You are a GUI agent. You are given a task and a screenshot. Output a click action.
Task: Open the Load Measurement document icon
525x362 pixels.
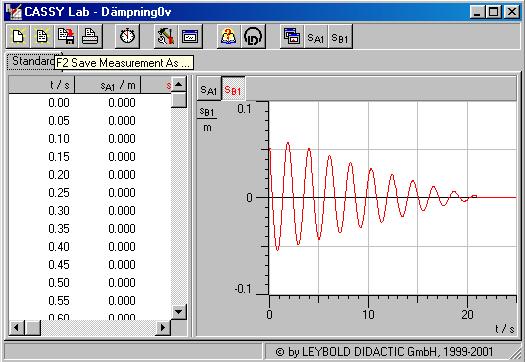42,36
